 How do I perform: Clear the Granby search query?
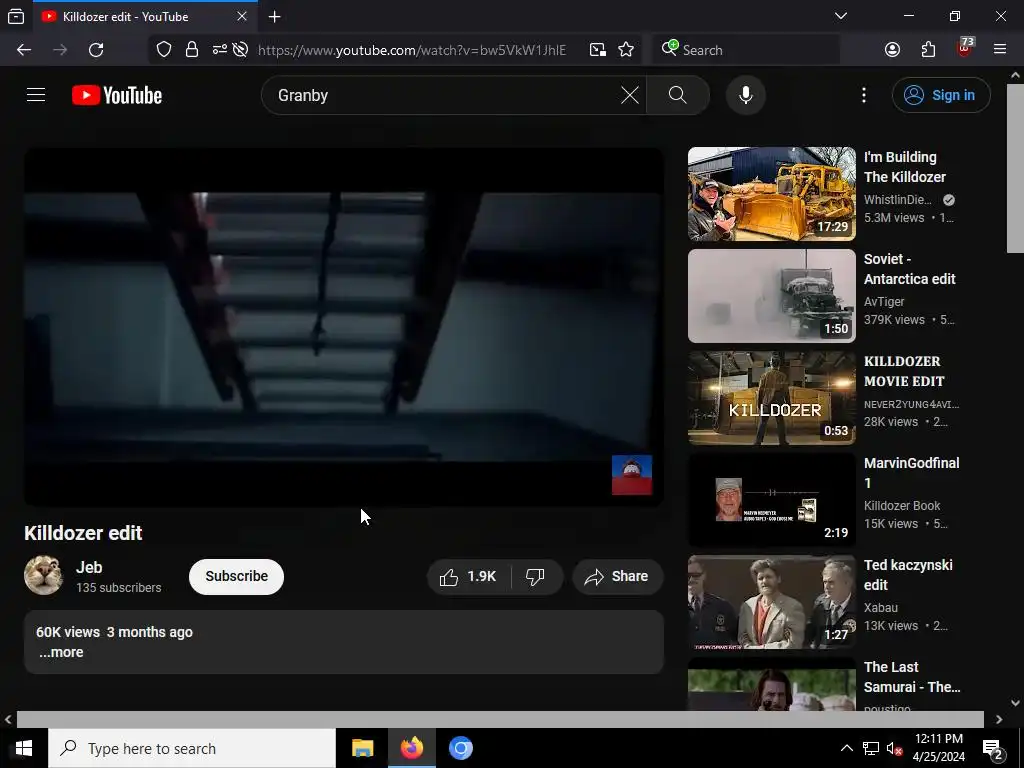[630, 95]
